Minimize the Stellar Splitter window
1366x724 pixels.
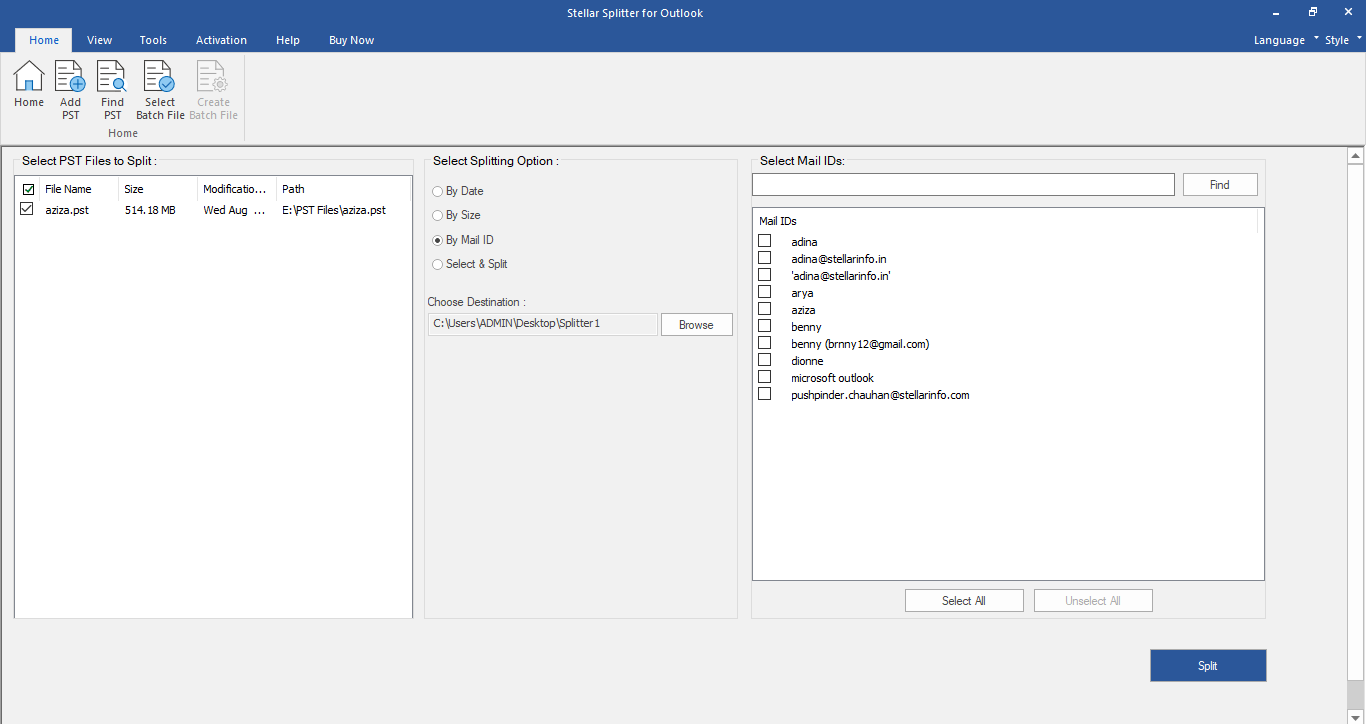click(1275, 12)
